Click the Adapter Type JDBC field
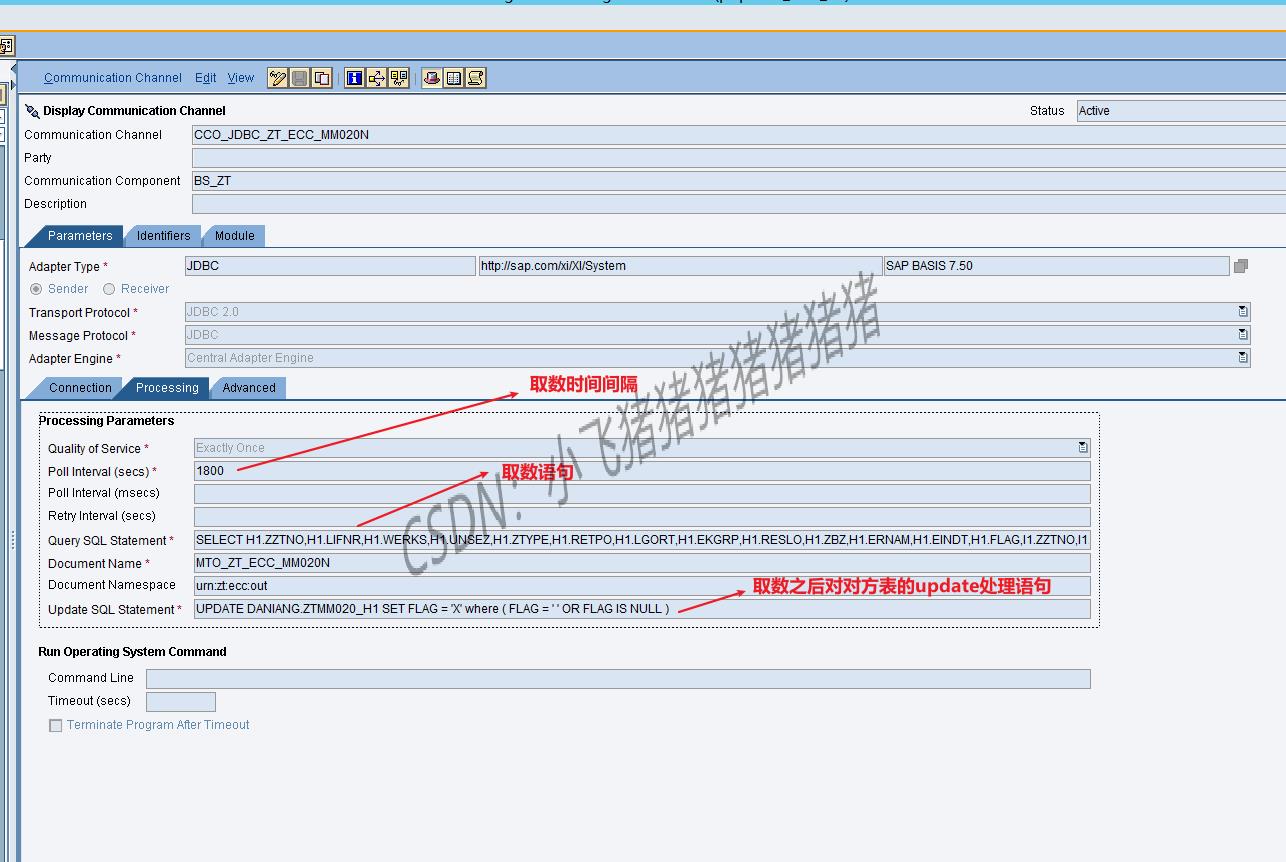1286x862 pixels. tap(330, 266)
